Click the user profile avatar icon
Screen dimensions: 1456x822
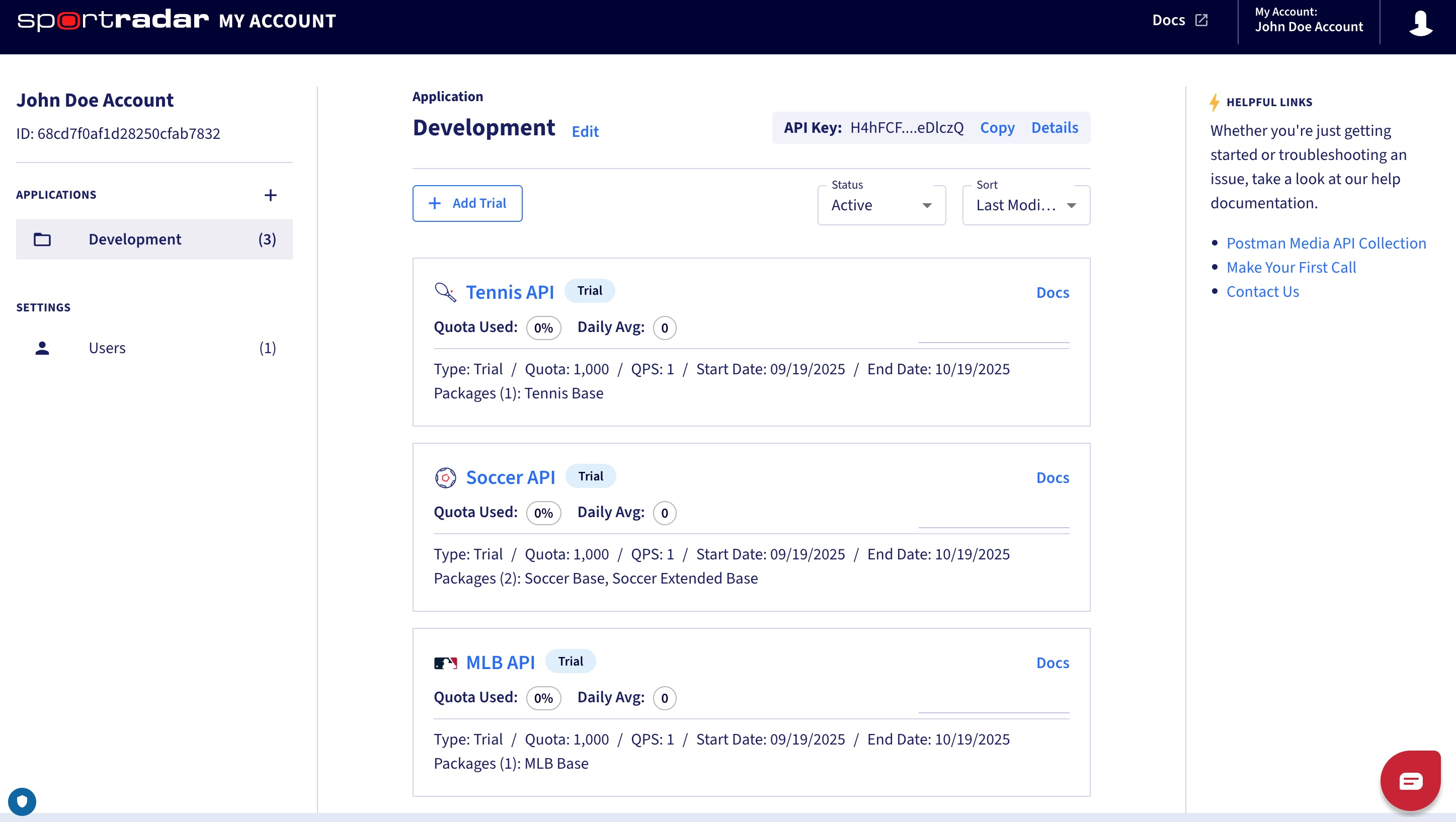tap(1420, 23)
